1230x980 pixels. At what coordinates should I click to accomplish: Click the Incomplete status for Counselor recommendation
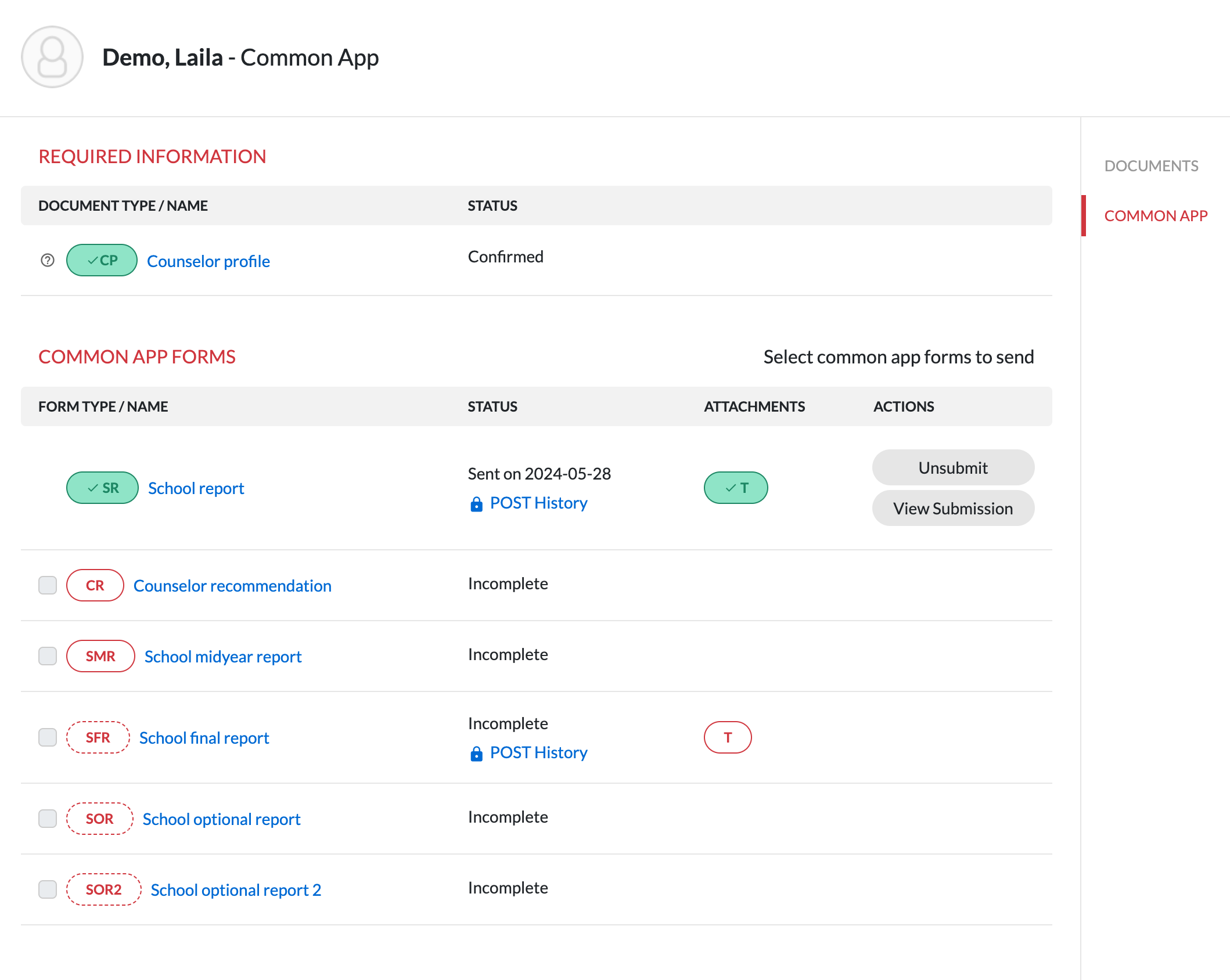click(x=508, y=583)
